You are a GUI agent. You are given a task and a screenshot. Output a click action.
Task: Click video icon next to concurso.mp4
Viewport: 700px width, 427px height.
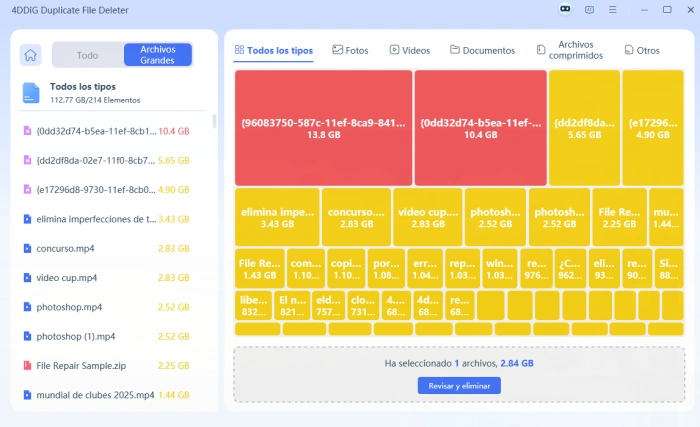[x=27, y=248]
